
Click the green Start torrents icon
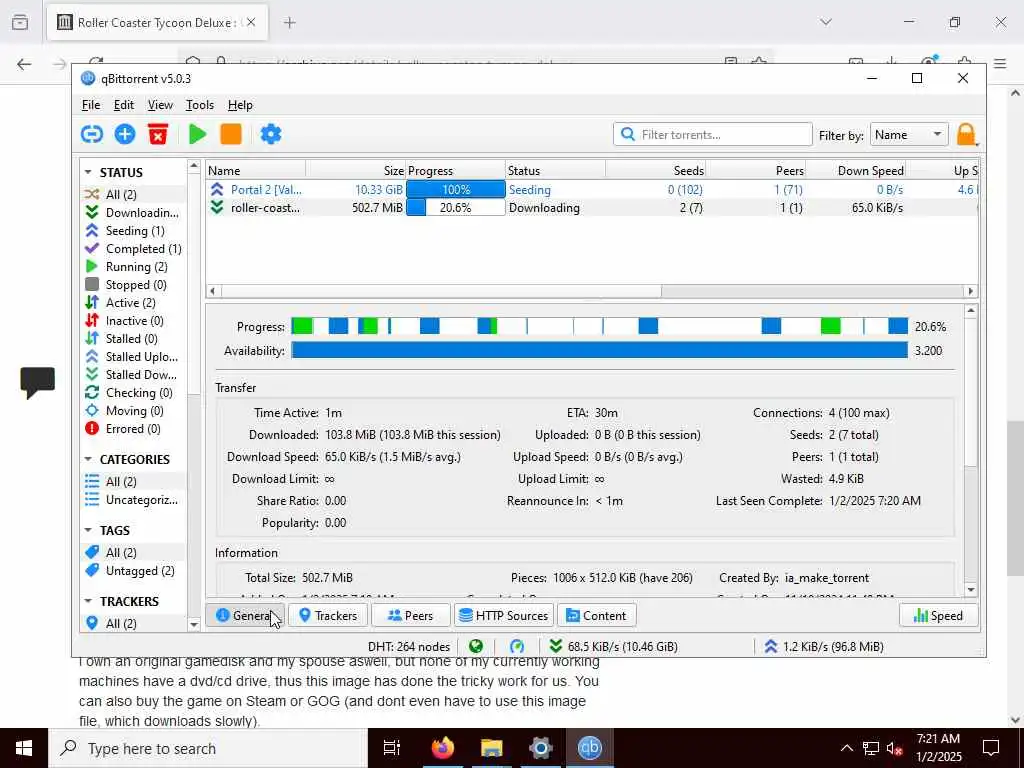(x=197, y=134)
